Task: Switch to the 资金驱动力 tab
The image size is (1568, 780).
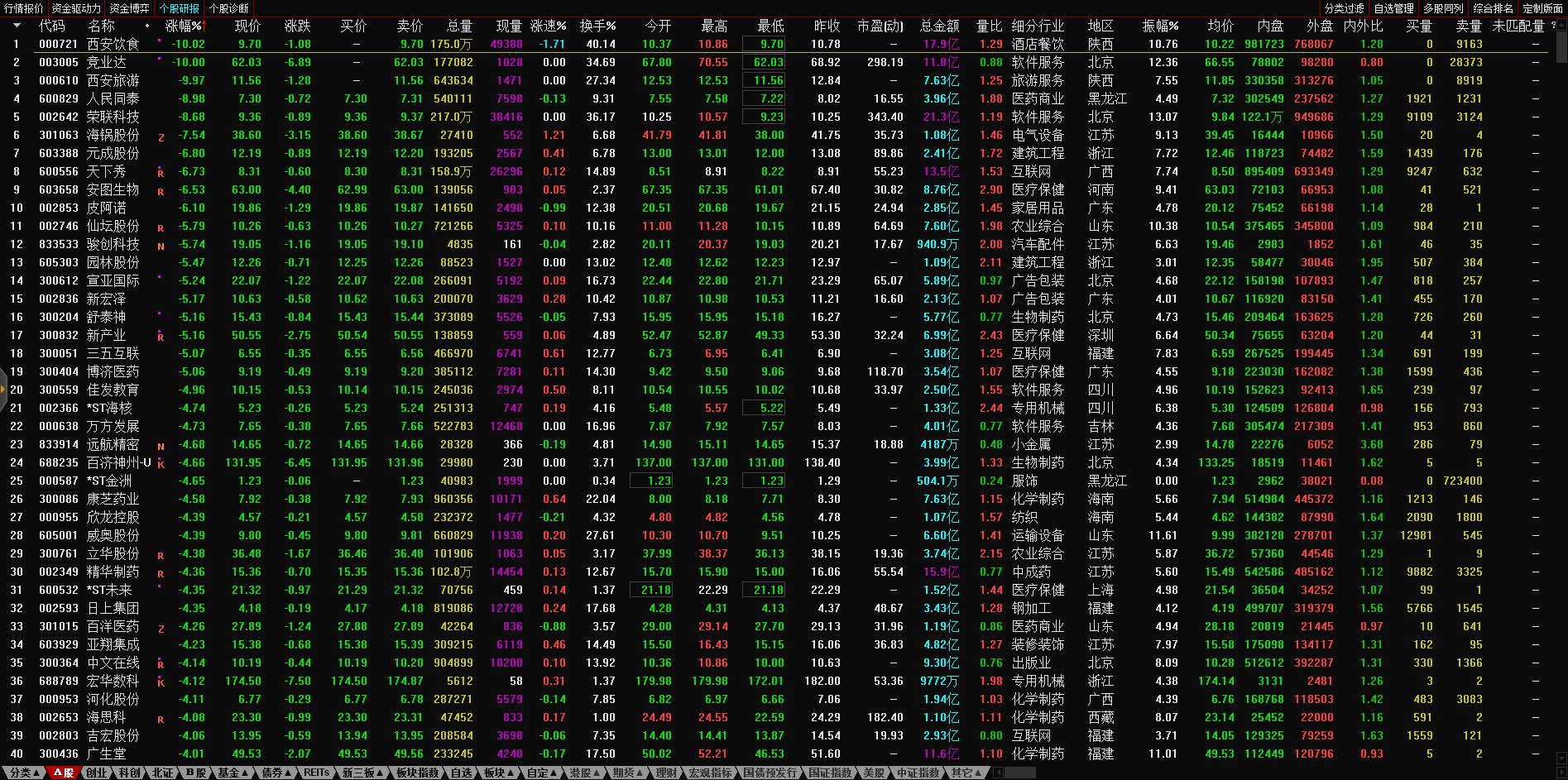Action: point(75,8)
